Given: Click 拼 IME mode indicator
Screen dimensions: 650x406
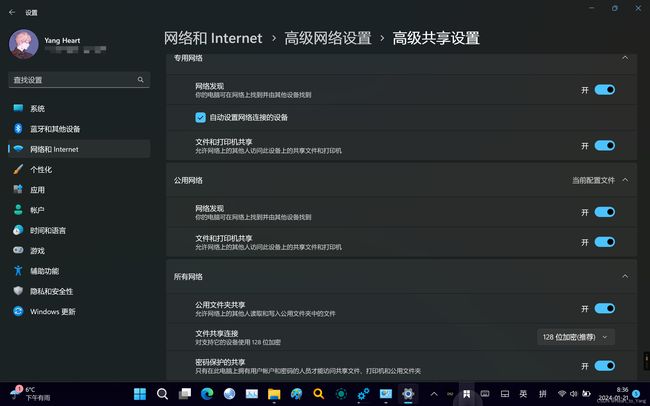Looking at the screenshot, I should tap(543, 394).
